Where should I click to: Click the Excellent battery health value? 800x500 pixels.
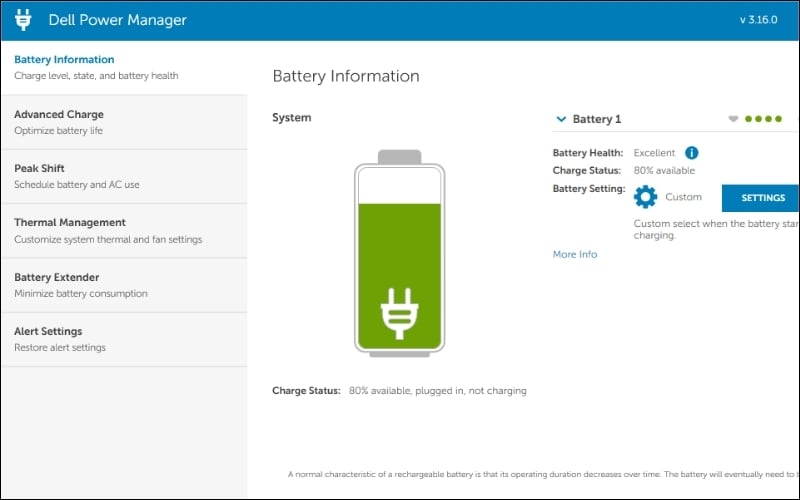(654, 153)
